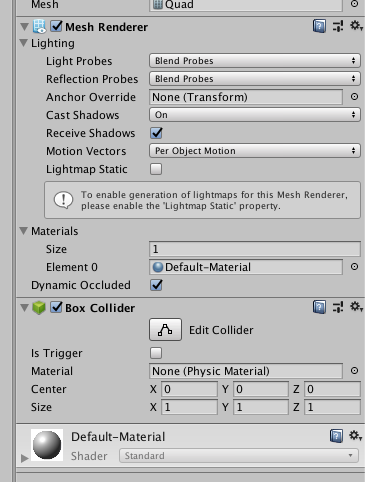The height and width of the screenshot is (482, 365).
Task: Open Light Probes dropdown
Action: (x=255, y=61)
